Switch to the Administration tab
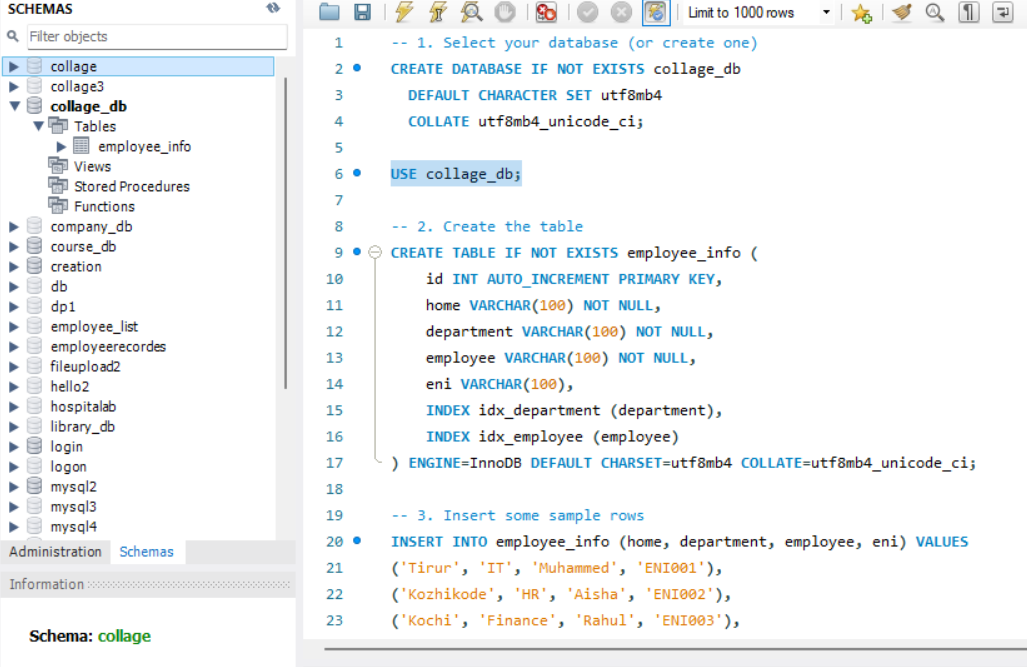 pyautogui.click(x=55, y=551)
